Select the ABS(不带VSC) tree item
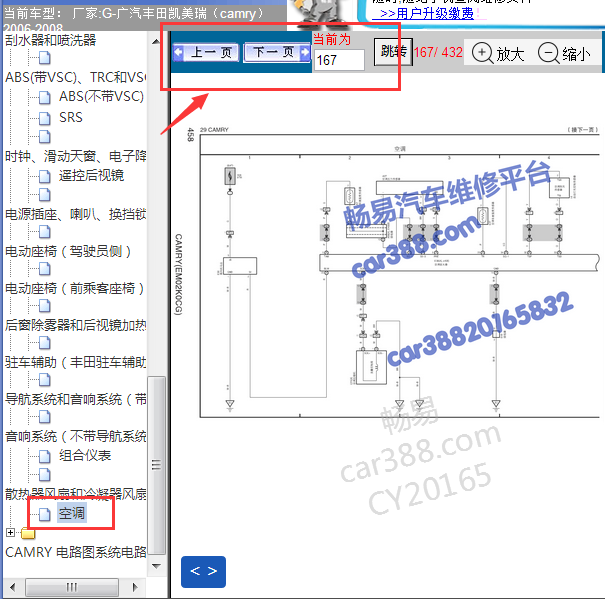The image size is (605, 599). point(101,96)
